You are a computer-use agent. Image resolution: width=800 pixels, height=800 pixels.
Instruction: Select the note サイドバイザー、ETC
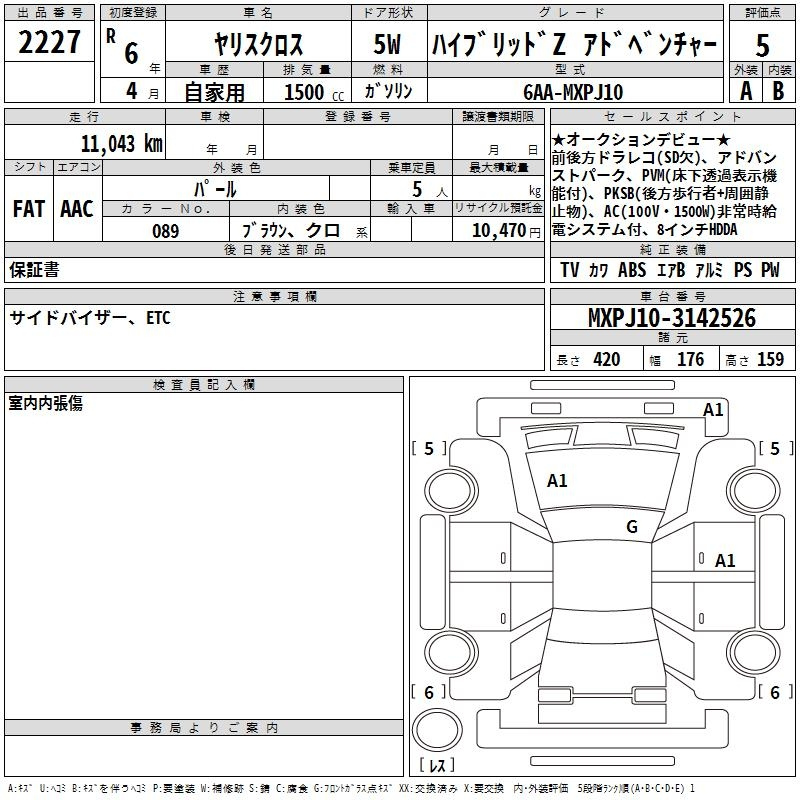point(90,318)
